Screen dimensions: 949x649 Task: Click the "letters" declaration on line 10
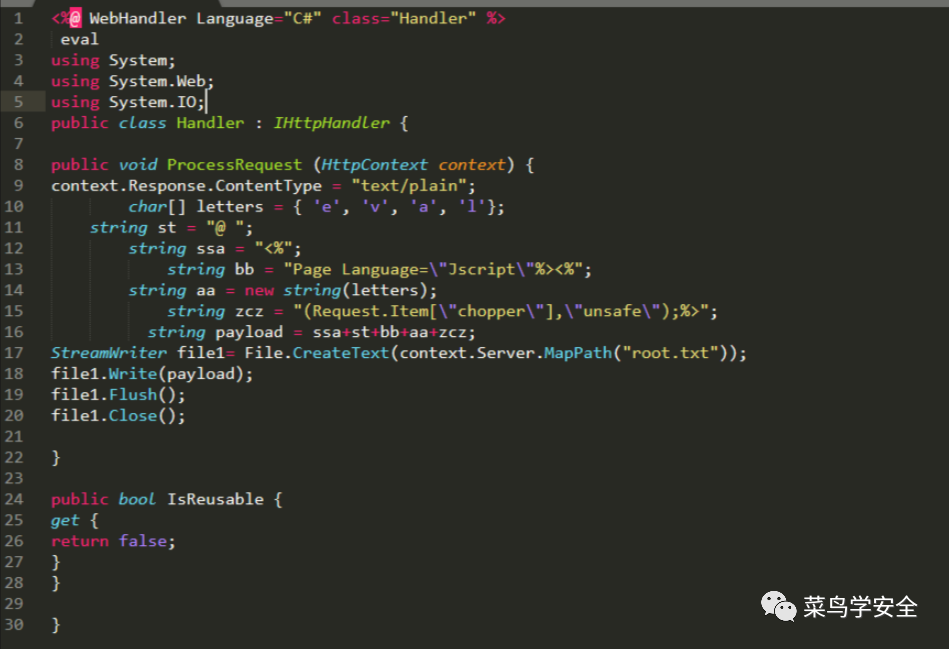click(230, 206)
